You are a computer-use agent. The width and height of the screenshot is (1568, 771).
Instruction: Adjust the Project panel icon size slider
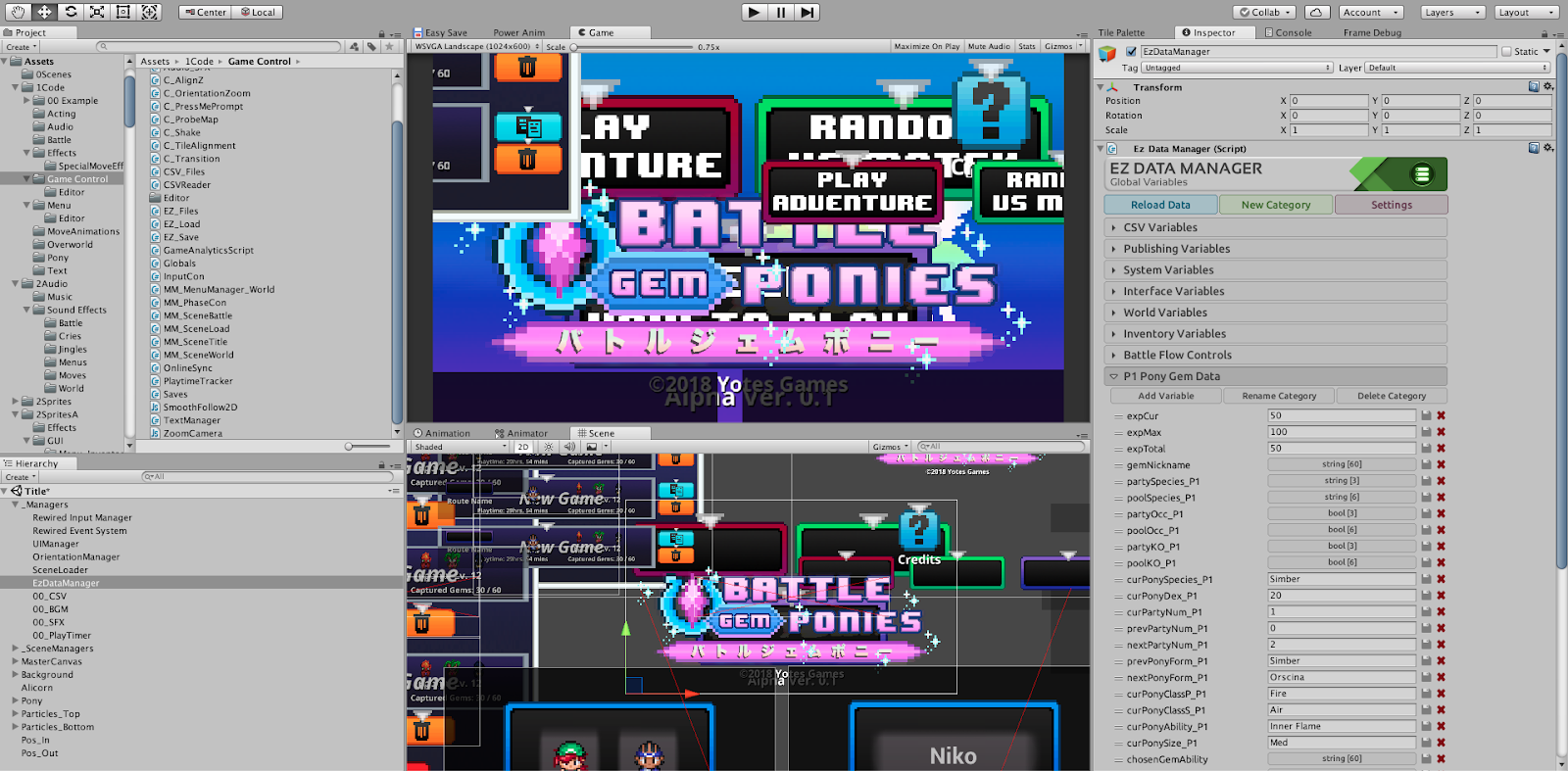[x=368, y=446]
